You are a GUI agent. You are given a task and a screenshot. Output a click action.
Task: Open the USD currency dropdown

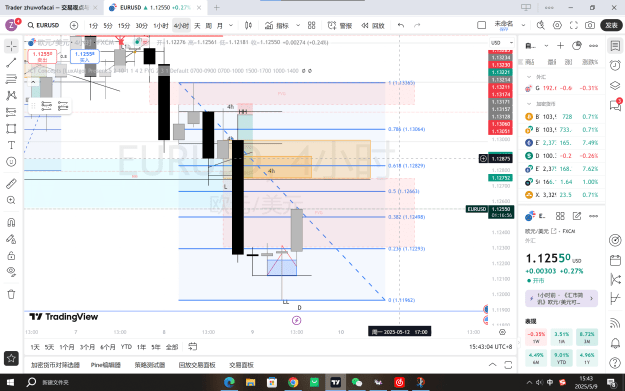[x=501, y=43]
